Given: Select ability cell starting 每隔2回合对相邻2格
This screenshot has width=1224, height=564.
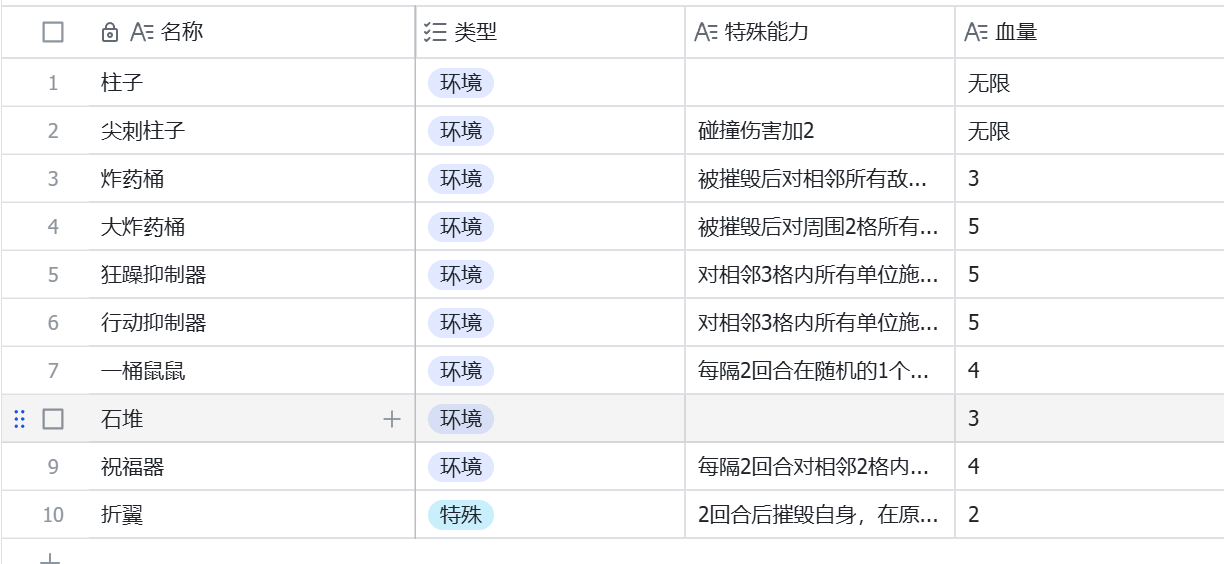Looking at the screenshot, I should [820, 466].
